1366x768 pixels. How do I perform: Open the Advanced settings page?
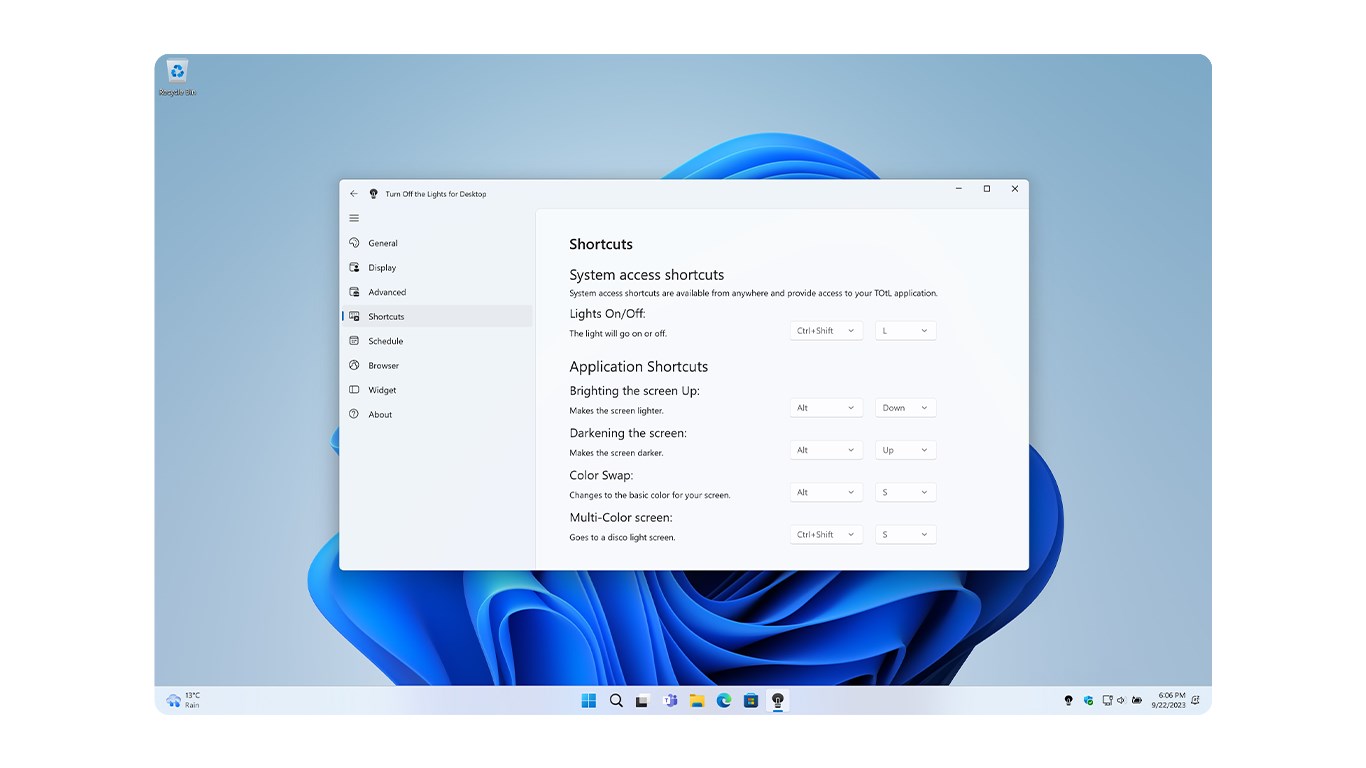coord(436,292)
